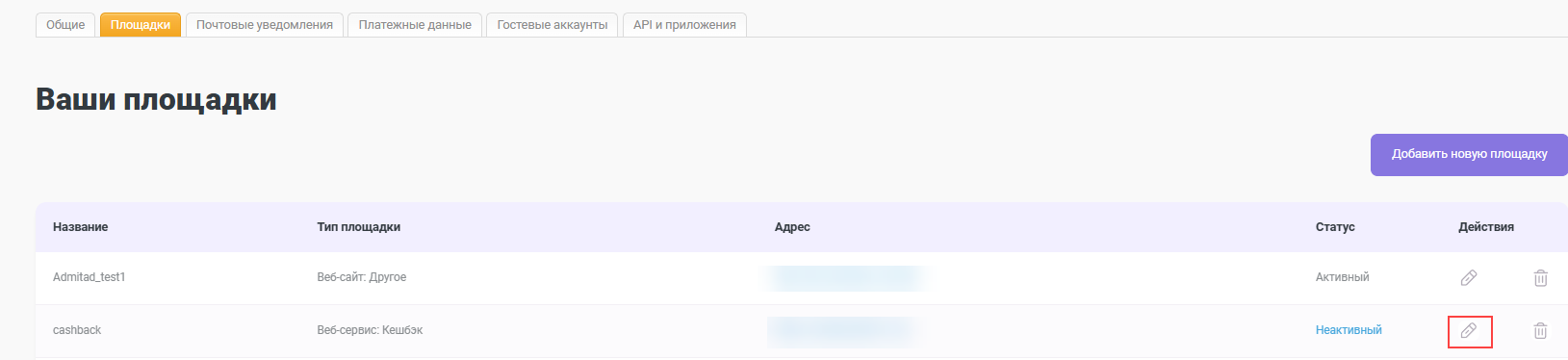Click the blurred address of cashback
1568x360 pixels.
pyautogui.click(x=848, y=331)
